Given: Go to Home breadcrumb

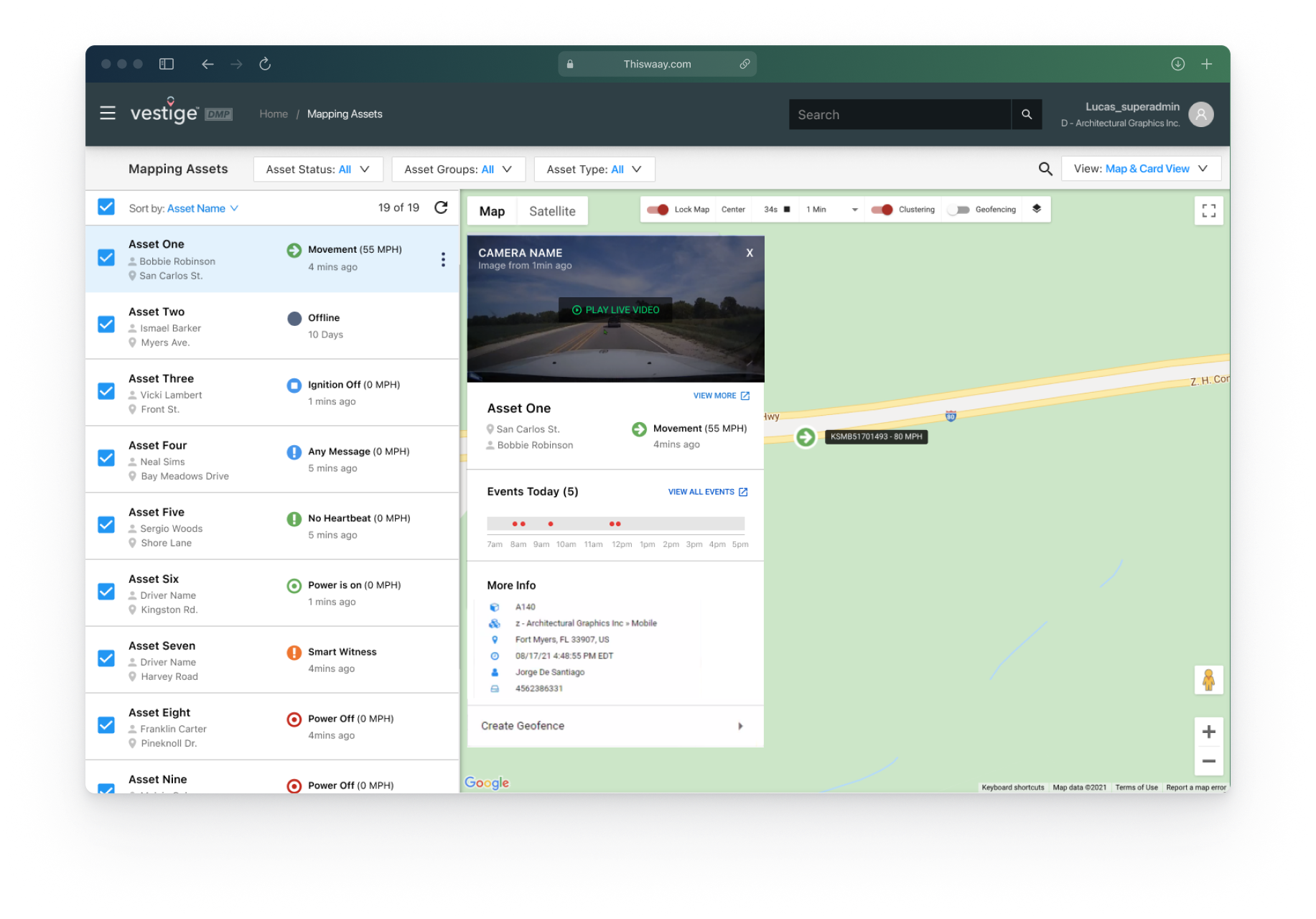Looking at the screenshot, I should pyautogui.click(x=274, y=114).
